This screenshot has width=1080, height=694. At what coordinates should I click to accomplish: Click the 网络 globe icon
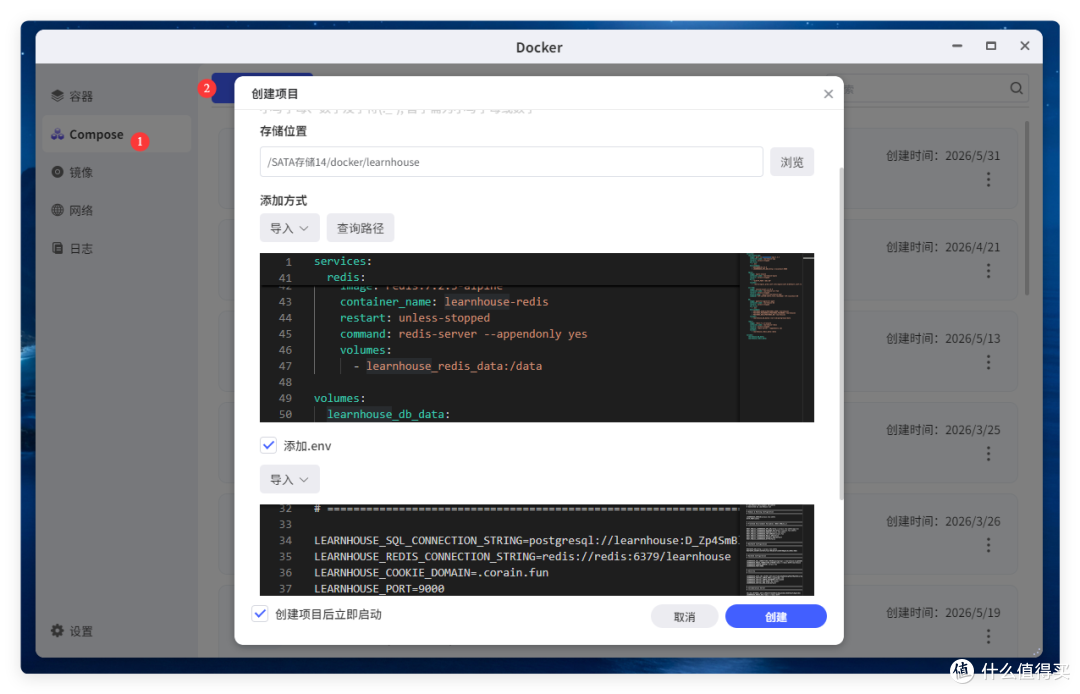pyautogui.click(x=57, y=210)
